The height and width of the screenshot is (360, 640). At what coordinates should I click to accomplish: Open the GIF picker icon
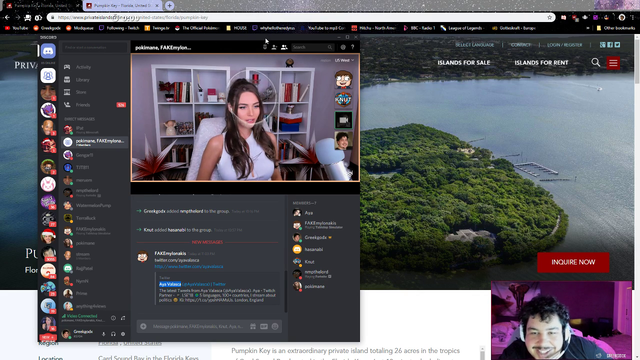click(264, 327)
